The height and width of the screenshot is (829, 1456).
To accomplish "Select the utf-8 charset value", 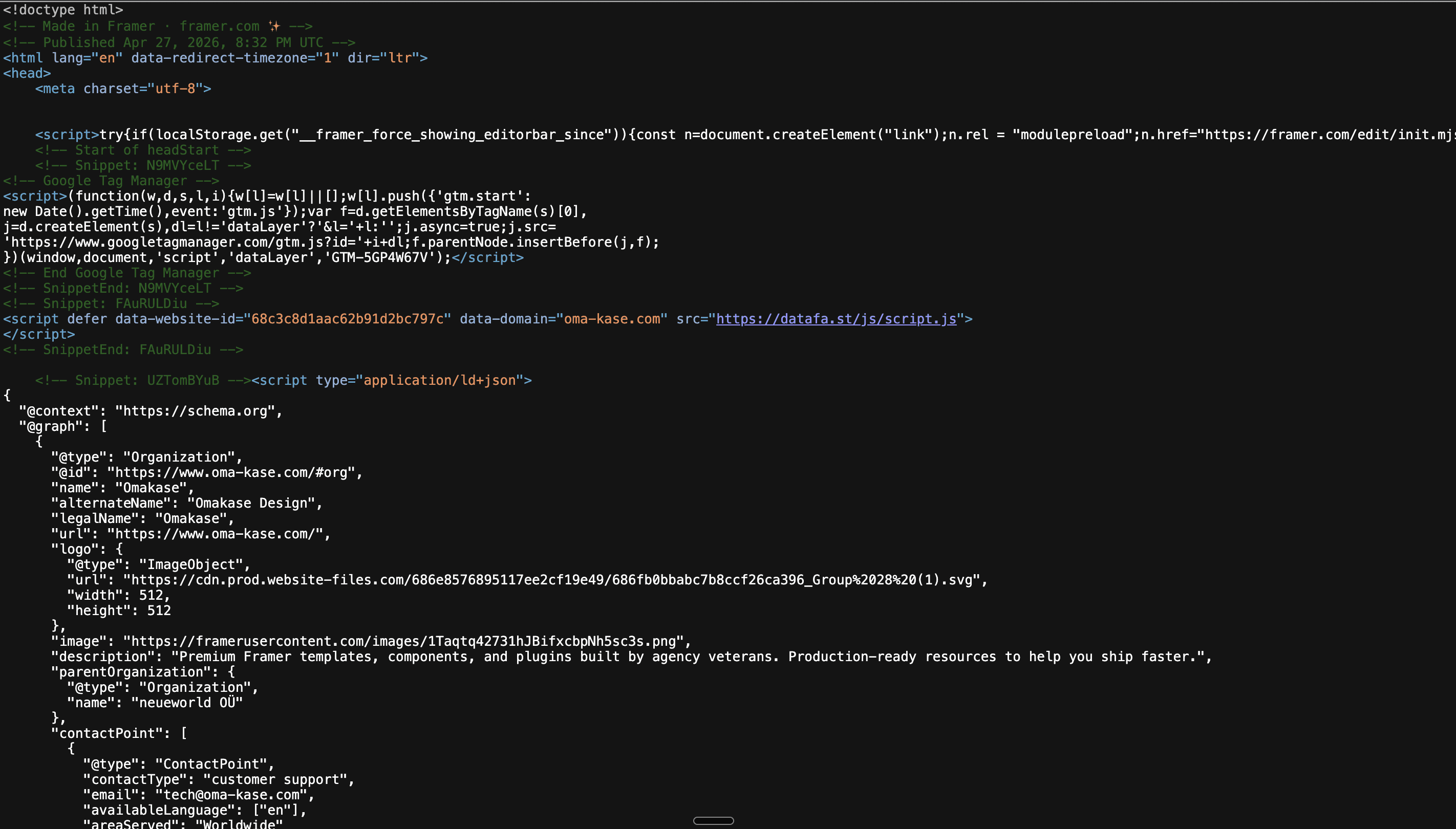I will 177,88.
